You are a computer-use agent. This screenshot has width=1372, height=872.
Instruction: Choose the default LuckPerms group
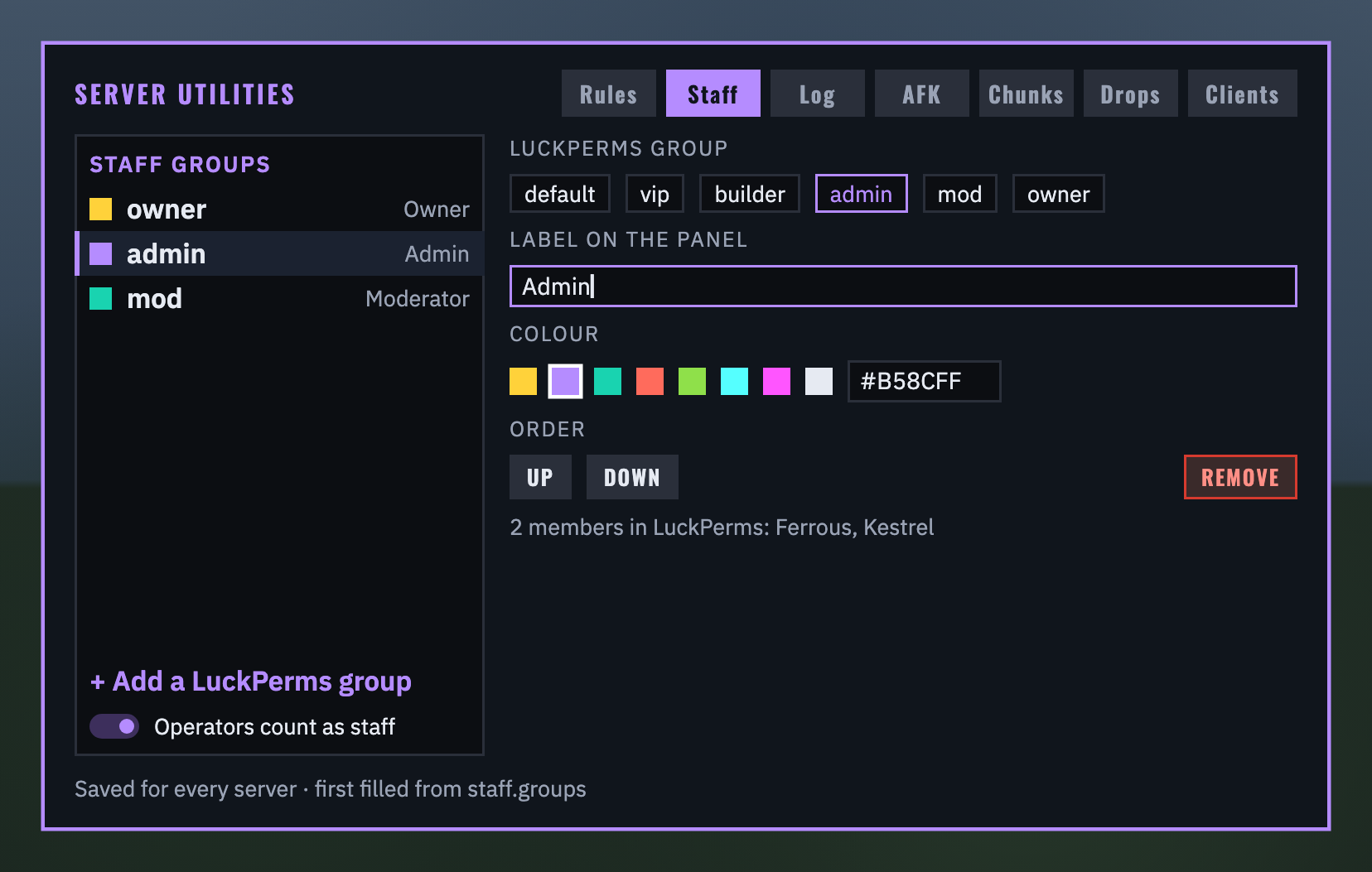pyautogui.click(x=560, y=194)
